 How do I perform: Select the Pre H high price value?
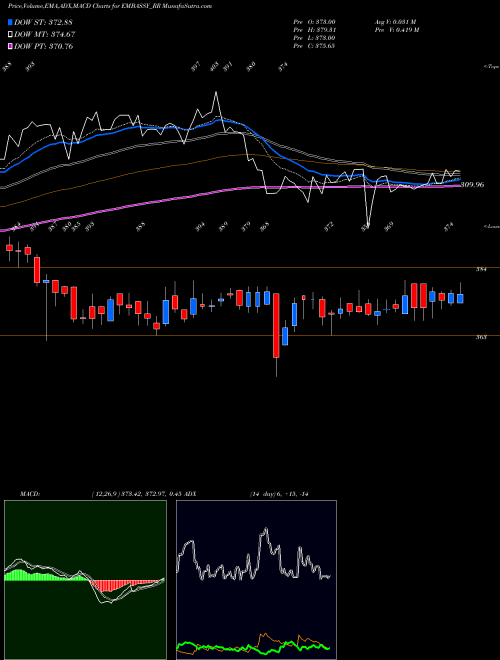(314, 30)
